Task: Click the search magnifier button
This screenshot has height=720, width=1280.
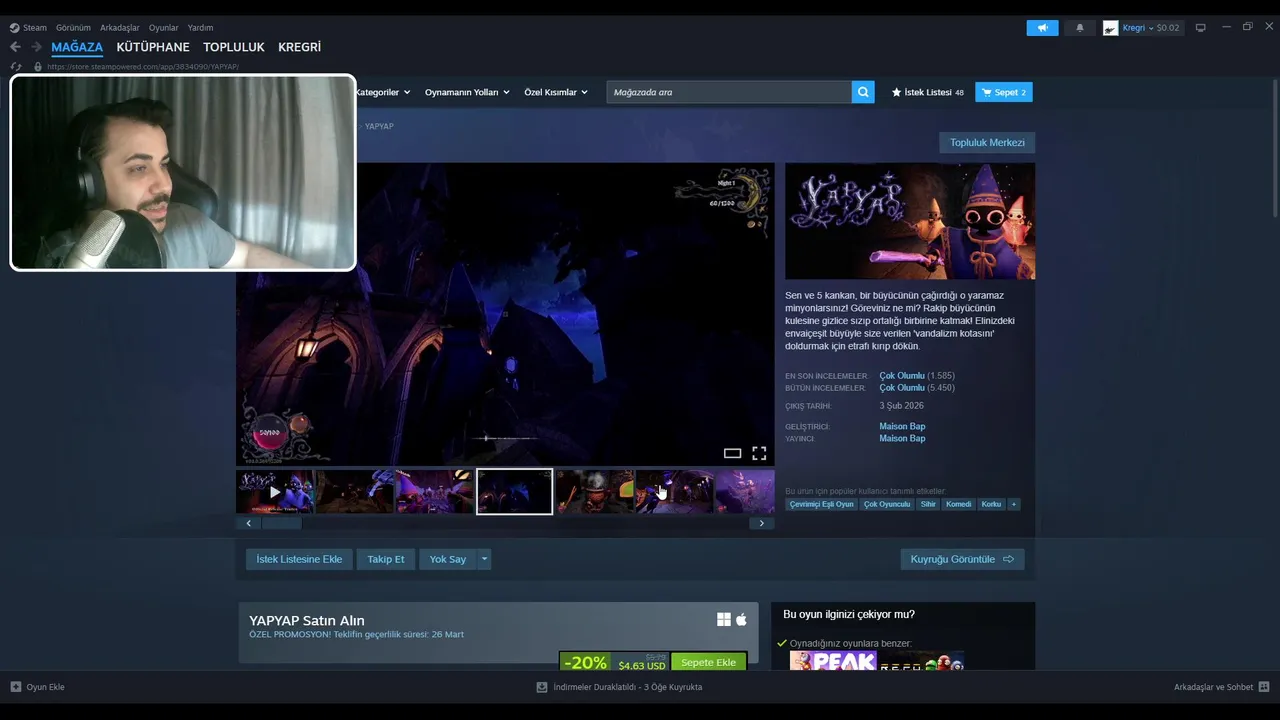Action: pyautogui.click(x=863, y=92)
